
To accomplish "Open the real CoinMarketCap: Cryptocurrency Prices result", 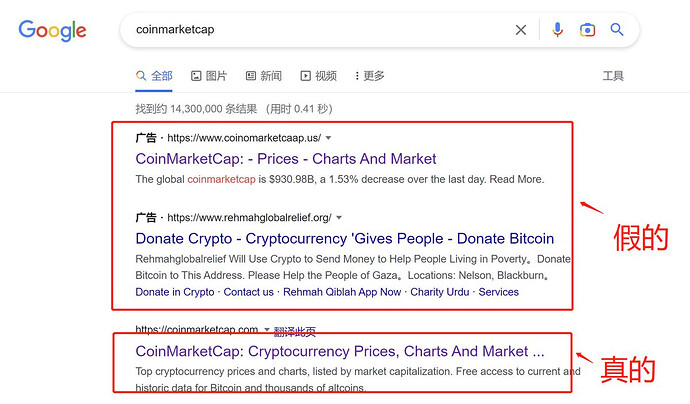I will 340,351.
